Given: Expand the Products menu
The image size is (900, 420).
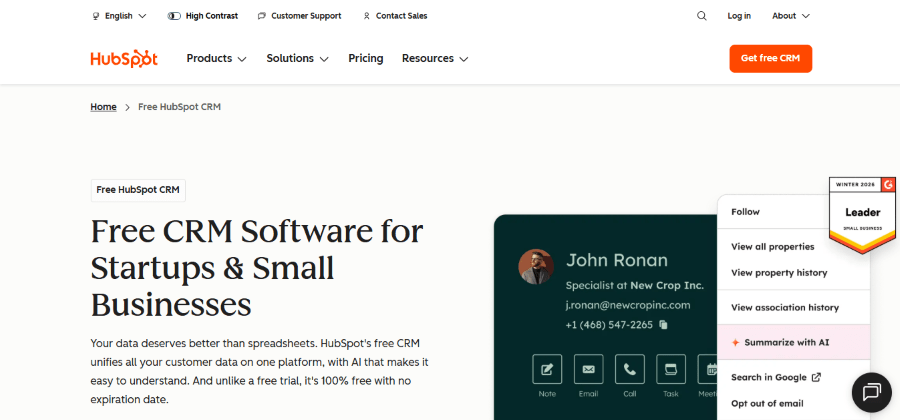Looking at the screenshot, I should click(216, 59).
